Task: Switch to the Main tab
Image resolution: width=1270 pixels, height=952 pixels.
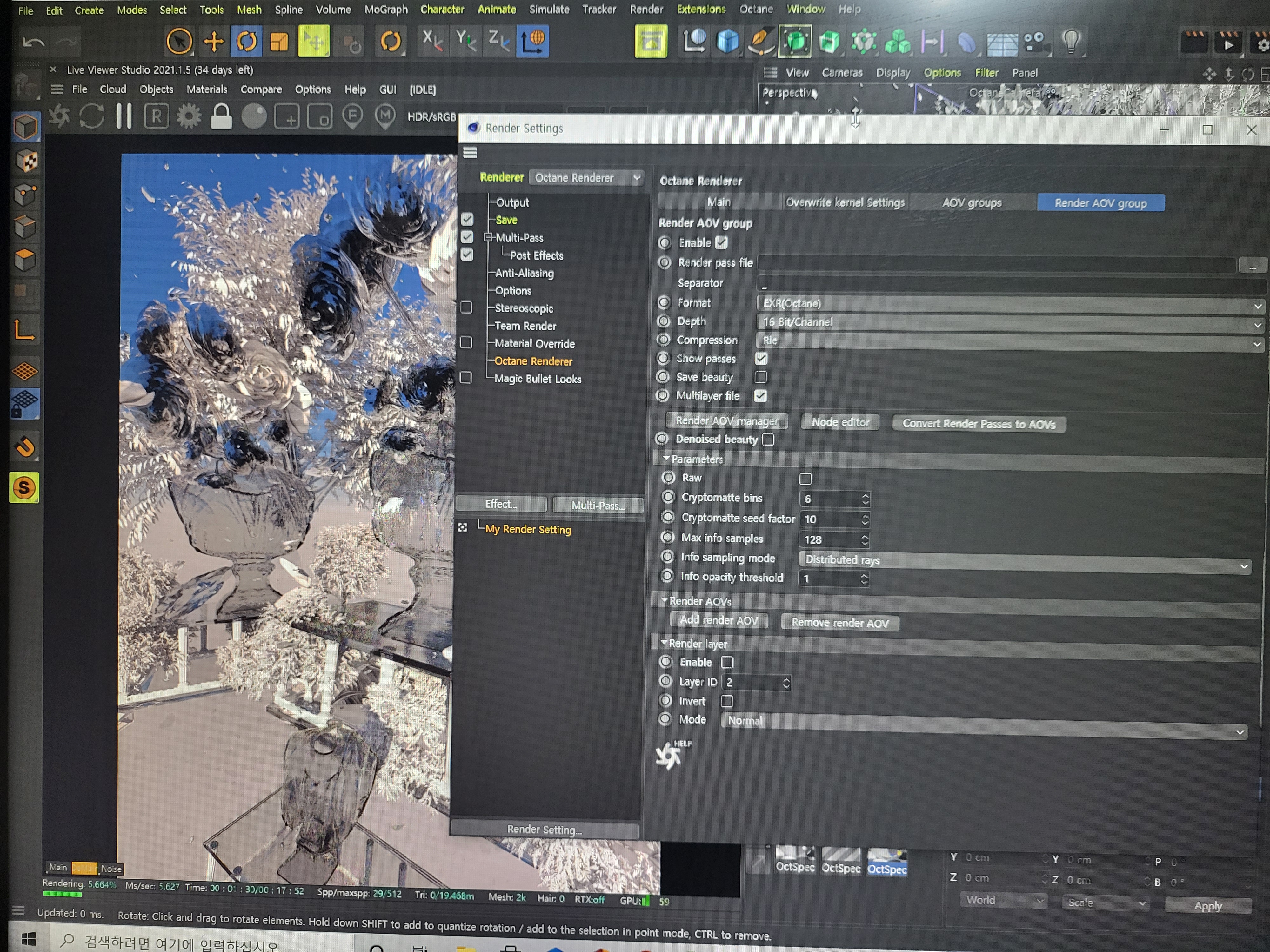Action: pyautogui.click(x=719, y=202)
